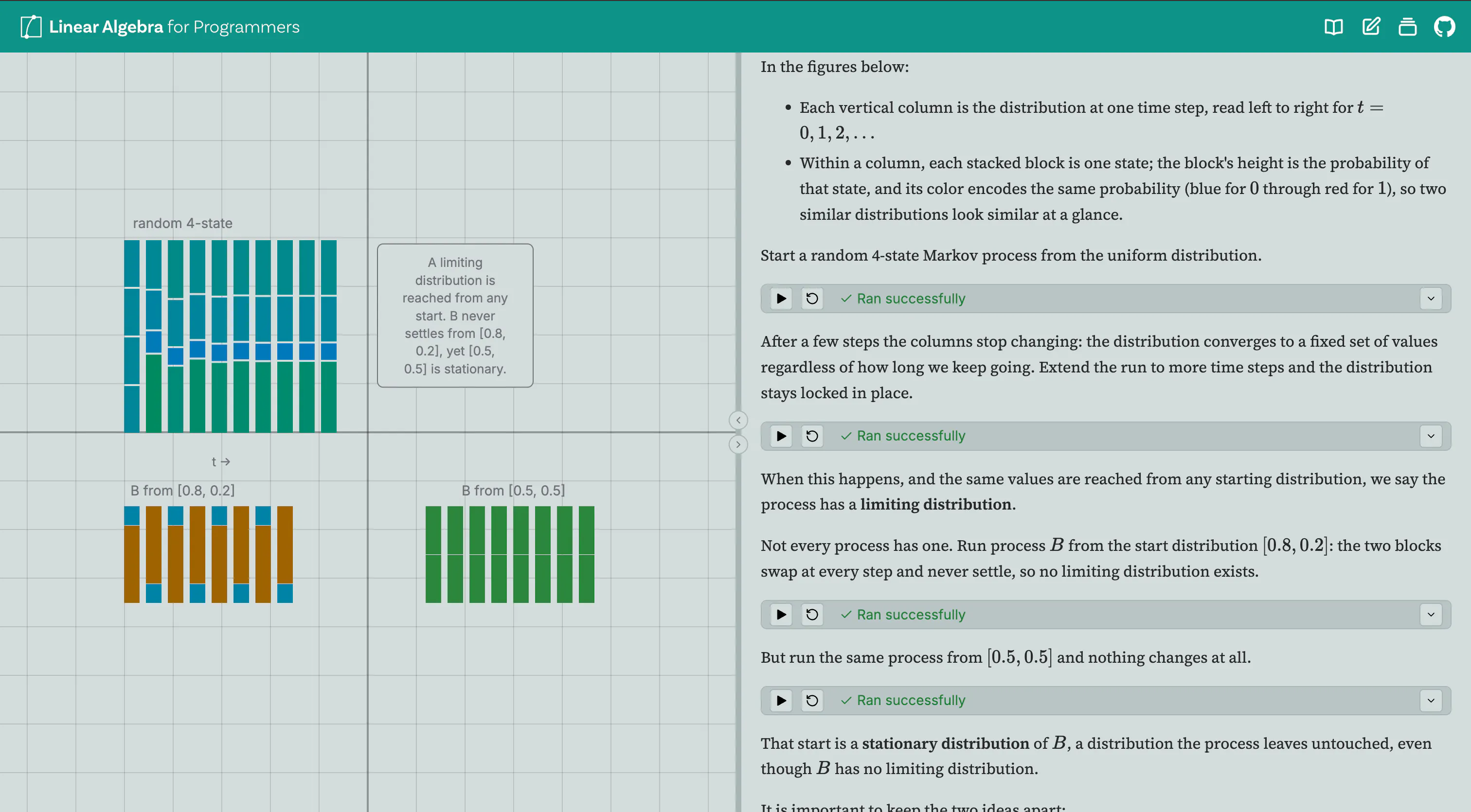This screenshot has height=812, width=1471.
Task: Collapse panel with left chevron on divider
Action: click(738, 420)
